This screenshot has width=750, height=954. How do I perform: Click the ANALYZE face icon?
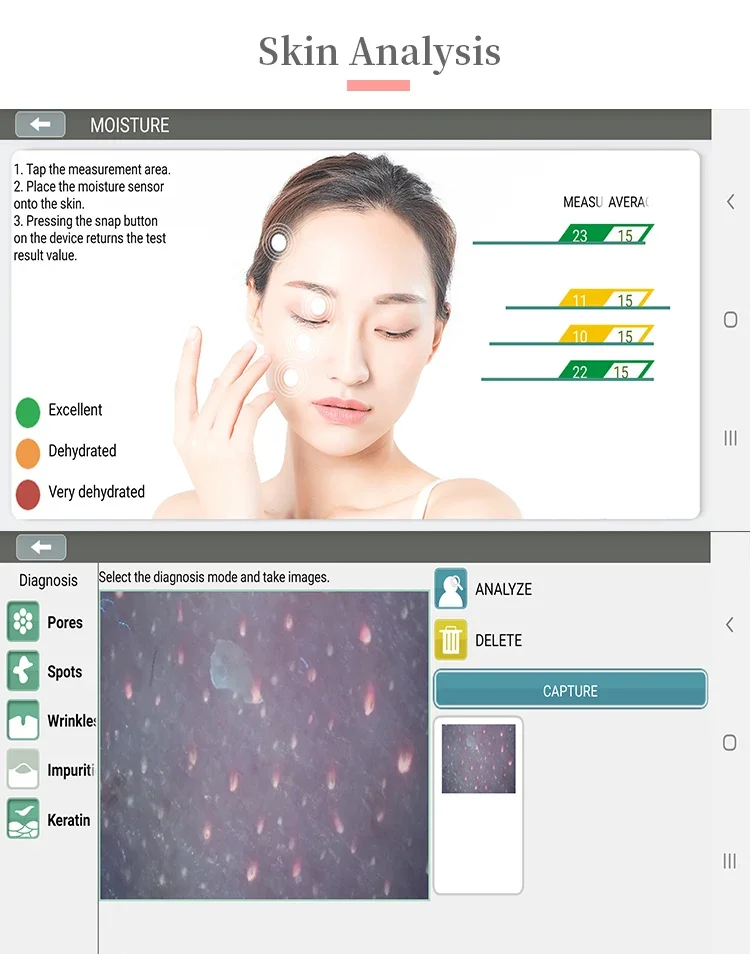pos(451,588)
